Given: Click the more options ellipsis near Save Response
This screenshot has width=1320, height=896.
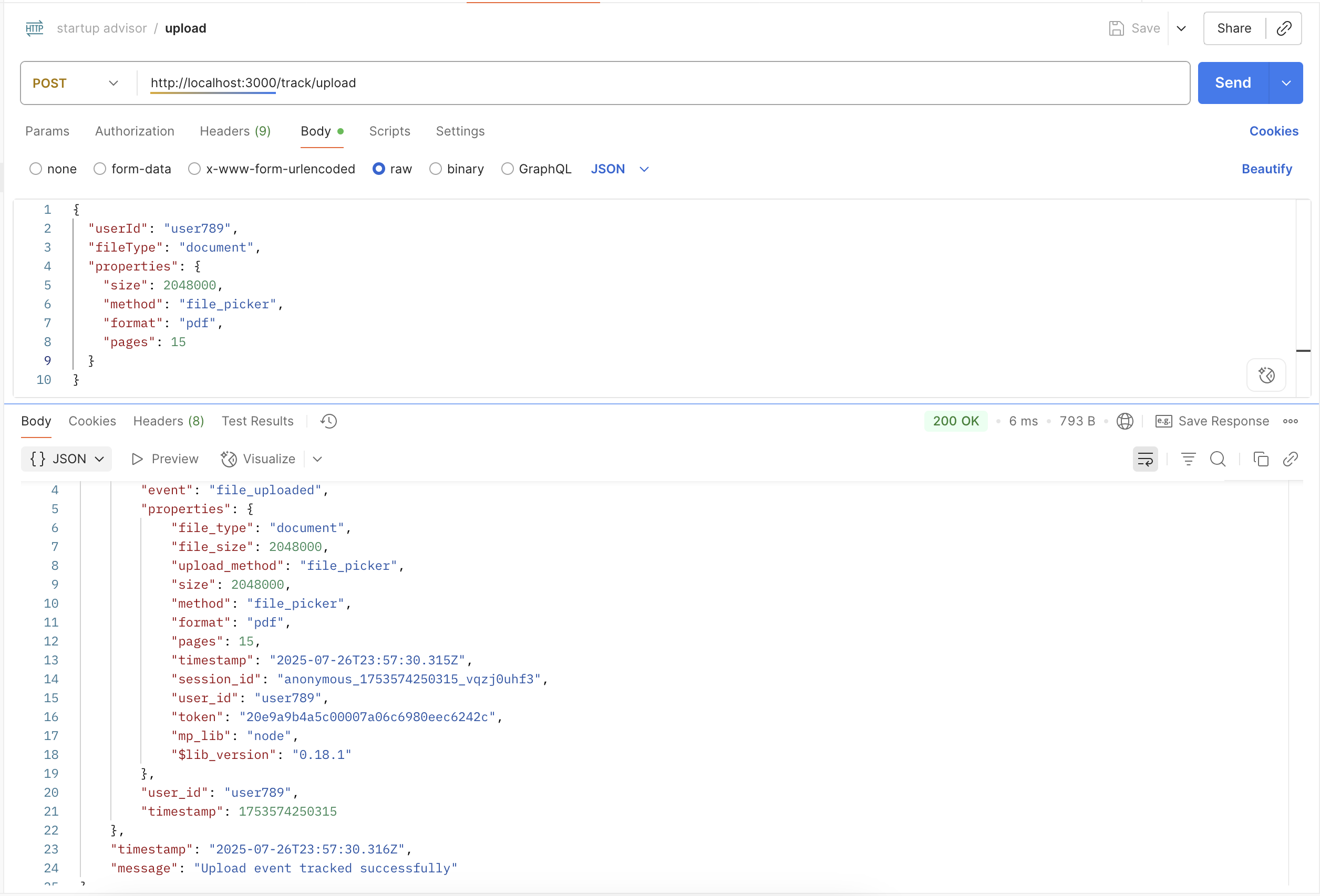Looking at the screenshot, I should click(1291, 421).
